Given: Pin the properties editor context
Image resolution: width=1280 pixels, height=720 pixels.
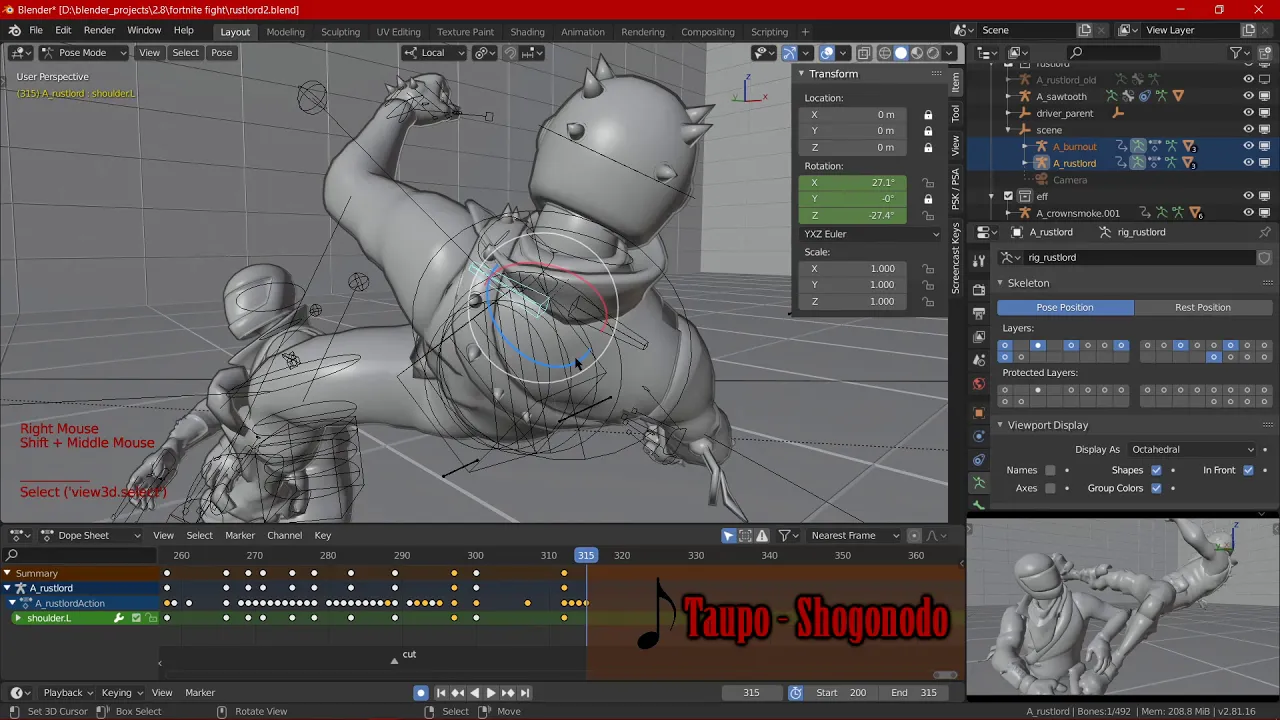Looking at the screenshot, I should point(1264,232).
